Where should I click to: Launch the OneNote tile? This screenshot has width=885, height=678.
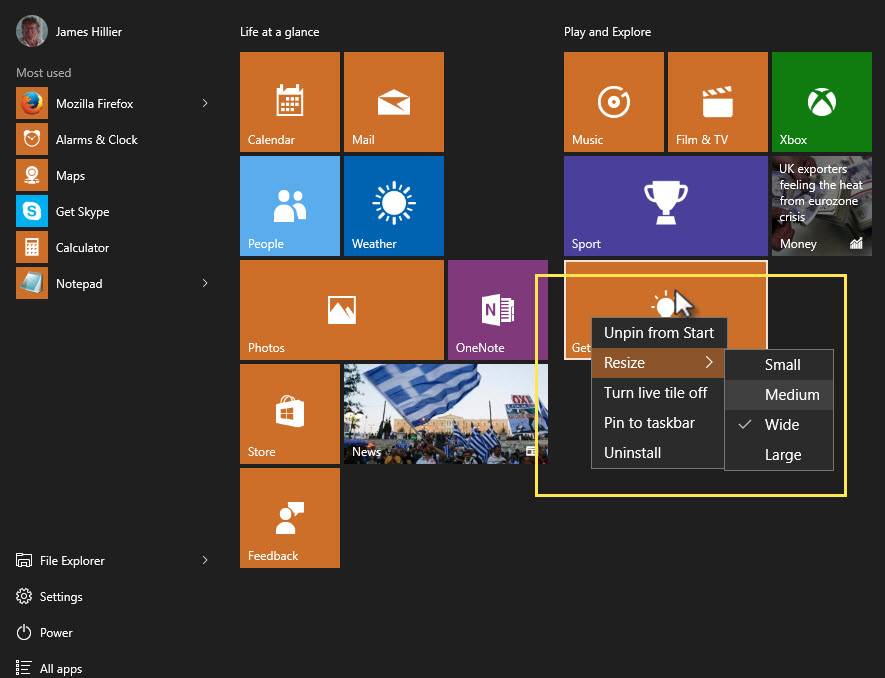click(x=497, y=309)
